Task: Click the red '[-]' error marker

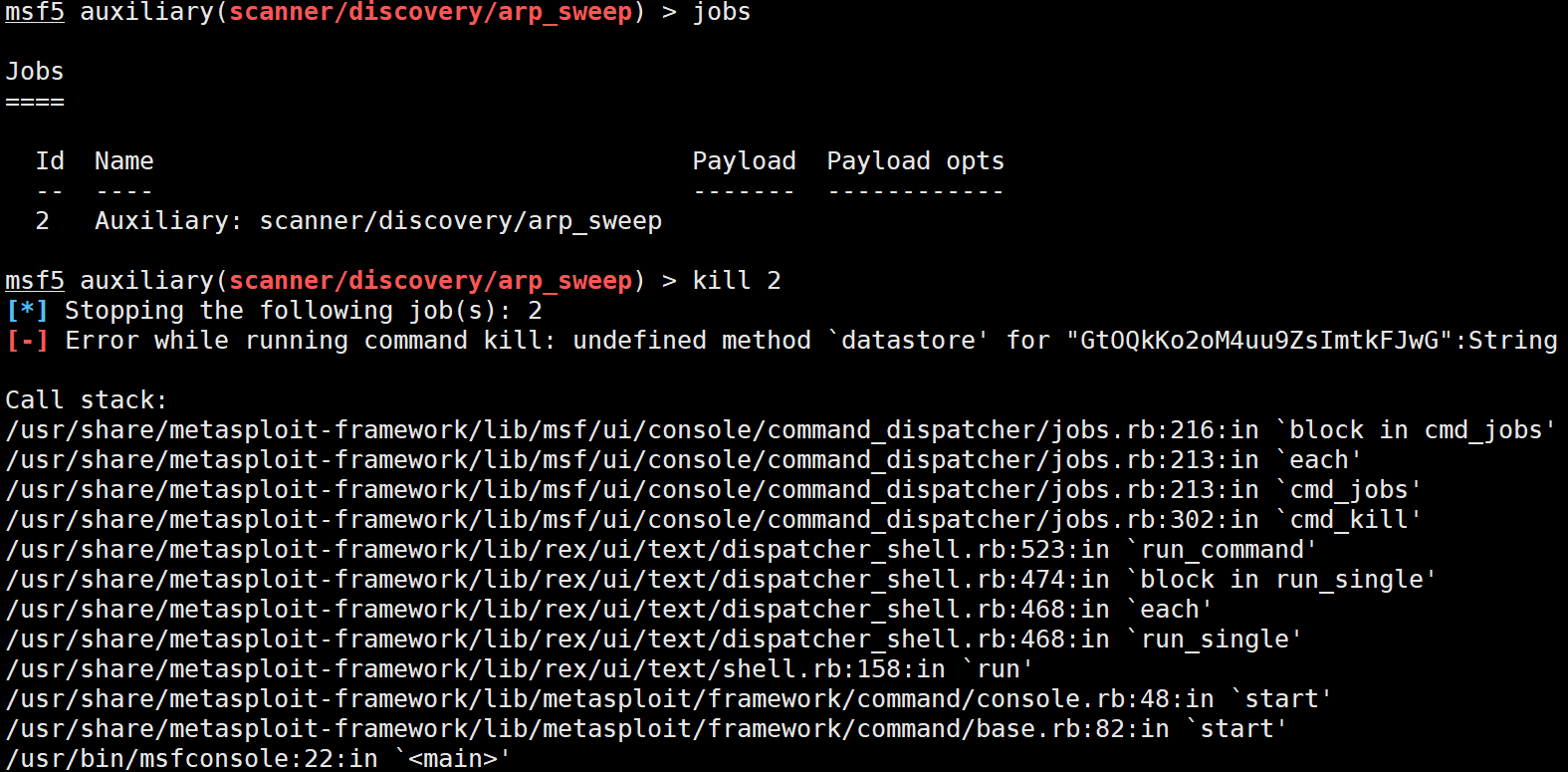Action: [27, 341]
